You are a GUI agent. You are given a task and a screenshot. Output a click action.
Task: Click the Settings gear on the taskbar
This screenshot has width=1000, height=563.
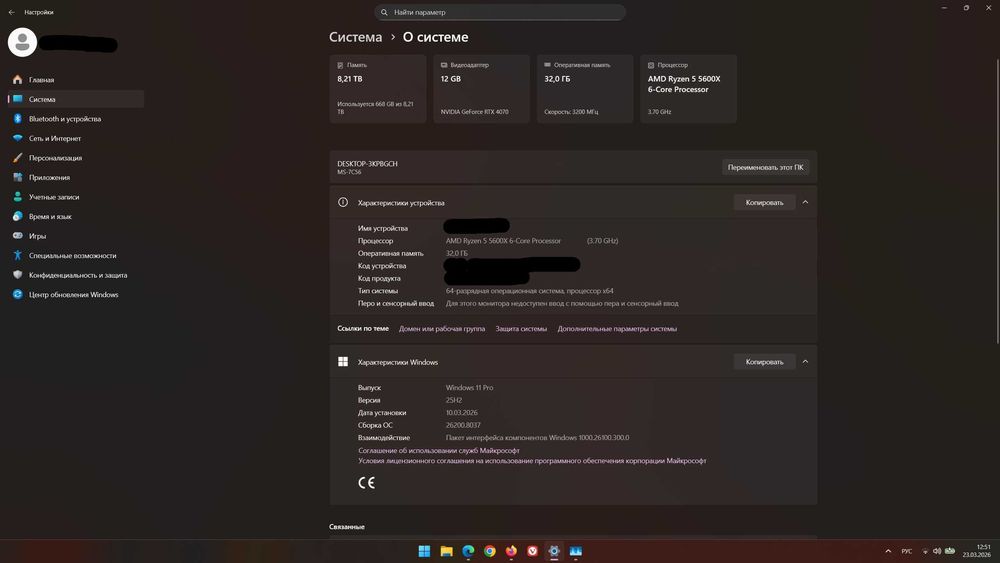click(x=554, y=552)
